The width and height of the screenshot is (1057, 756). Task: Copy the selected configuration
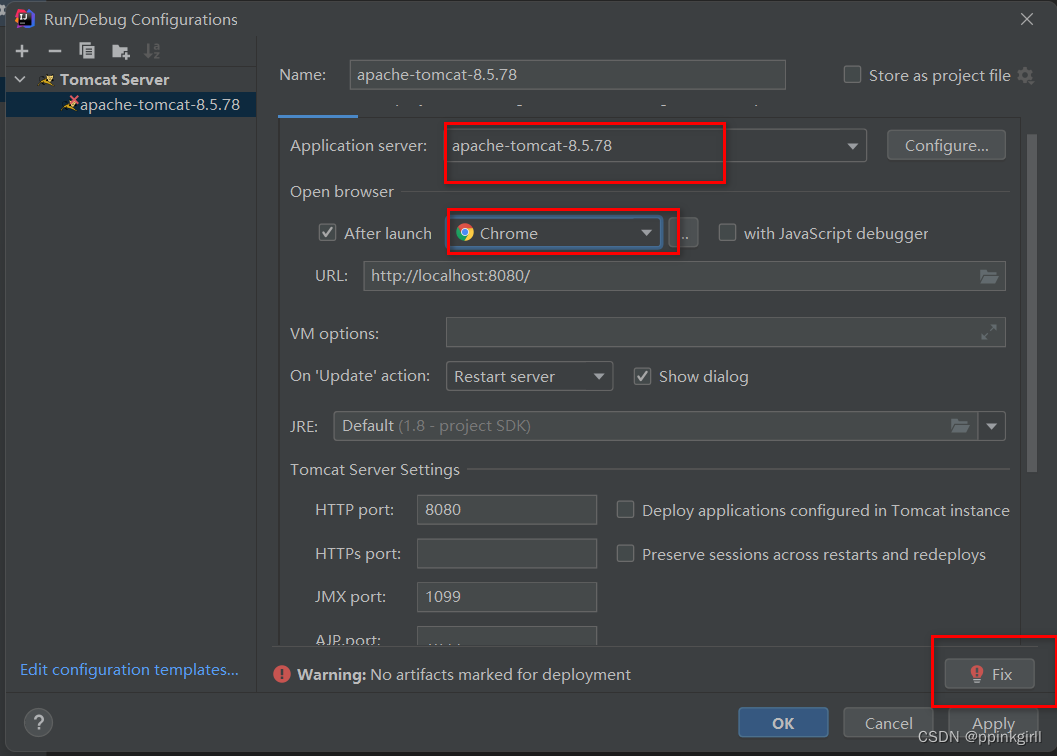87,51
